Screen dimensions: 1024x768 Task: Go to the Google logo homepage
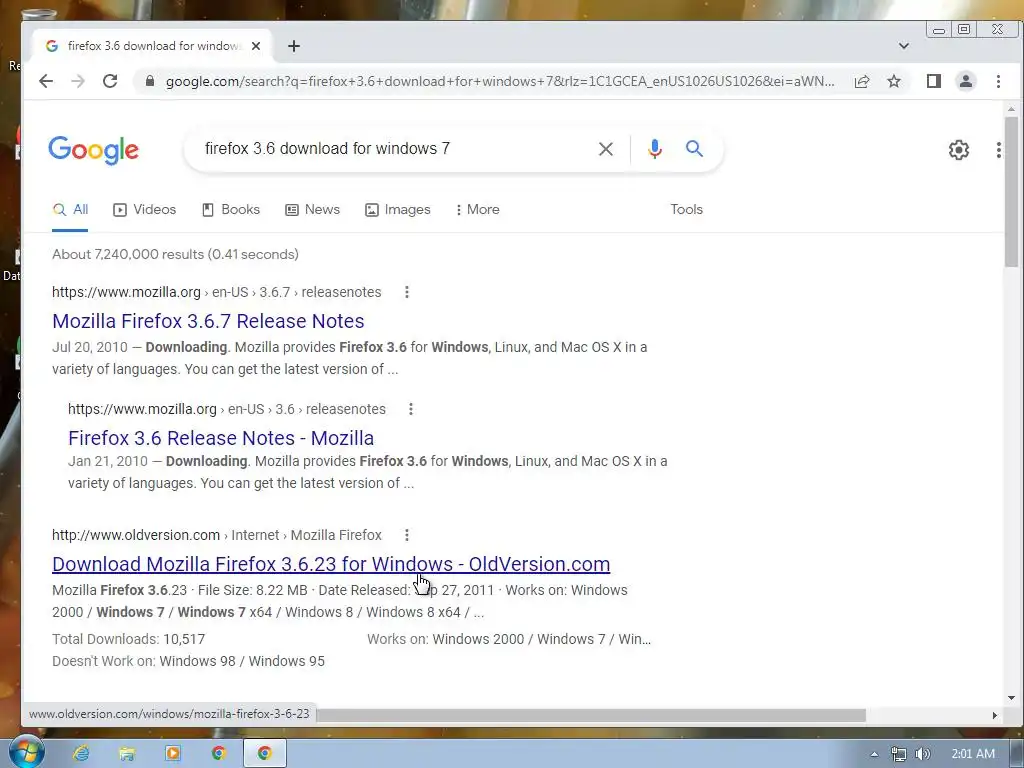[93, 150]
